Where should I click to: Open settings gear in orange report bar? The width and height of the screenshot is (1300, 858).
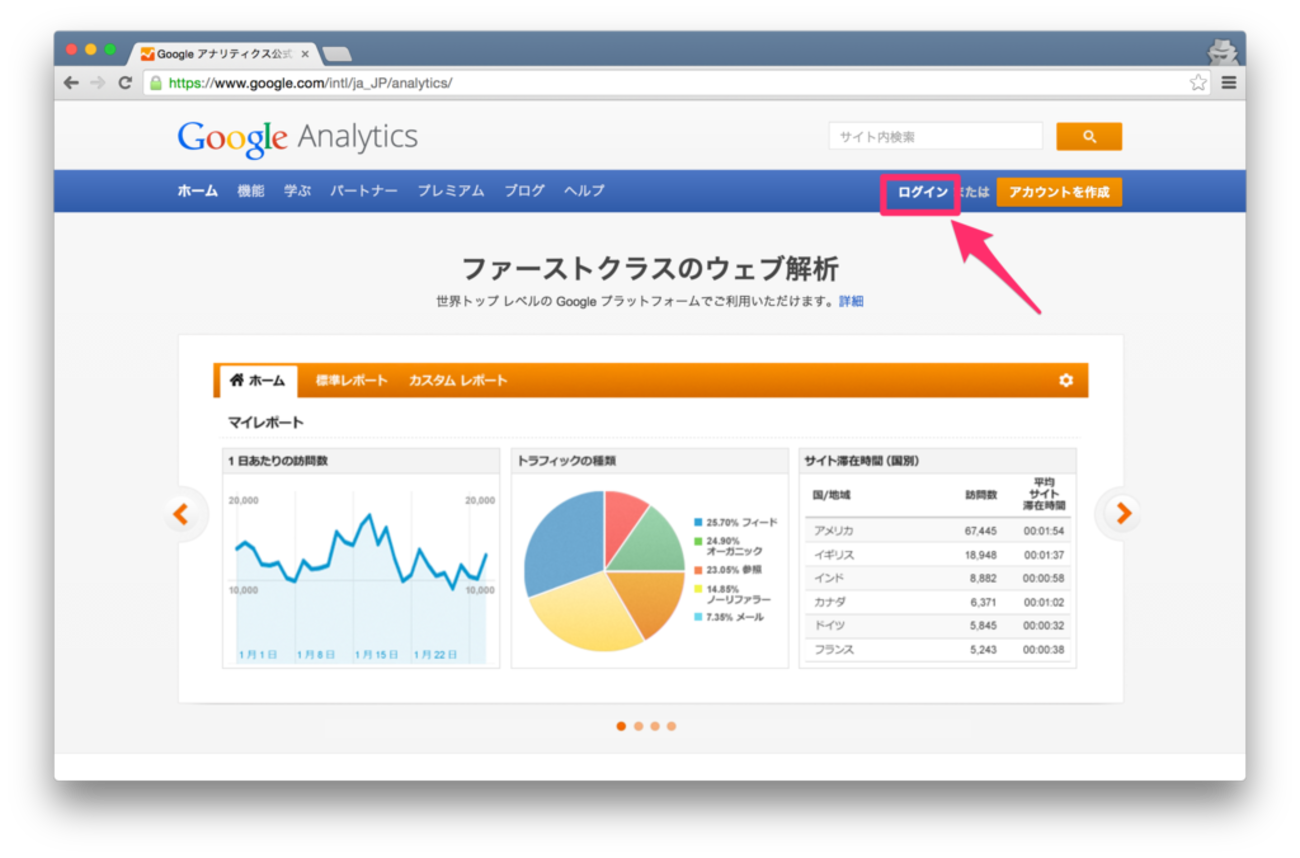coord(1066,381)
